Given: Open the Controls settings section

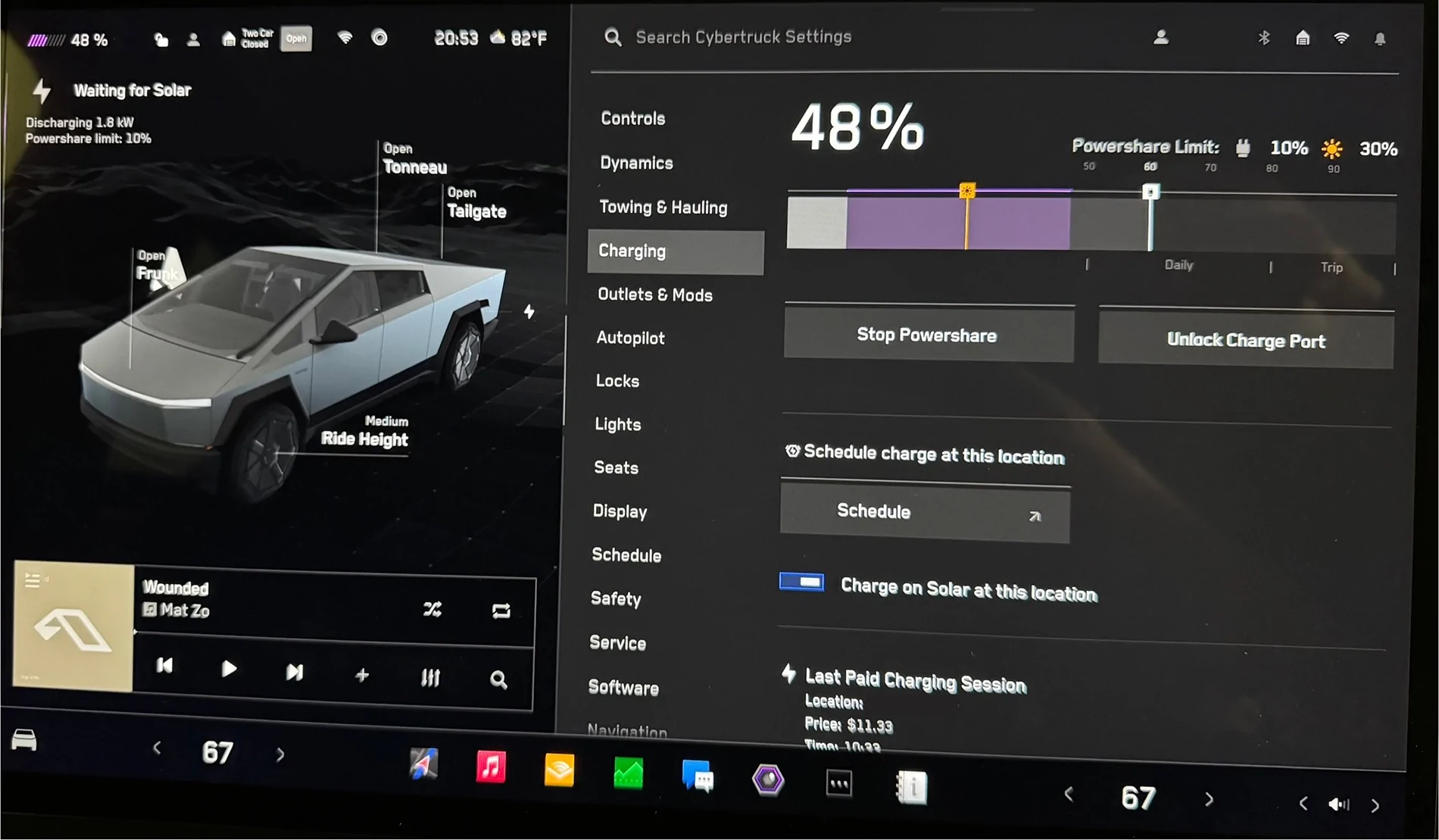Looking at the screenshot, I should pyautogui.click(x=632, y=119).
